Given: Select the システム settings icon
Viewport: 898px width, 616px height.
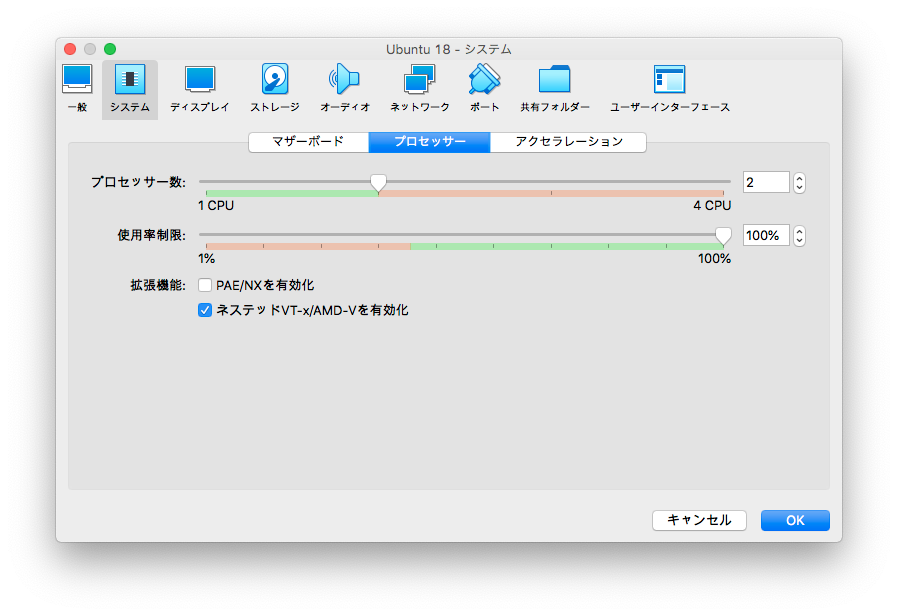Looking at the screenshot, I should coord(130,89).
